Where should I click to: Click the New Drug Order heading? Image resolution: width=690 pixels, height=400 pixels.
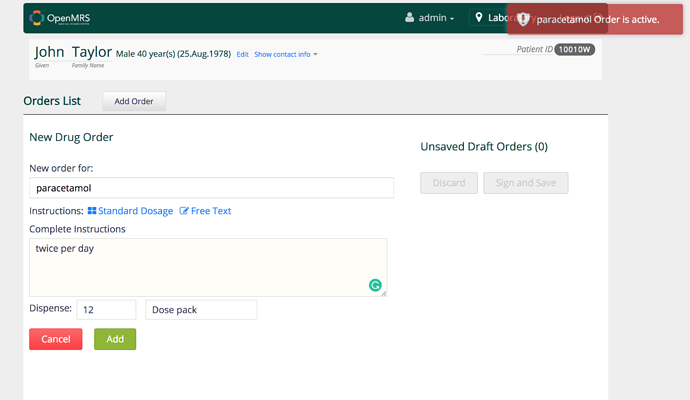pyautogui.click(x=71, y=137)
